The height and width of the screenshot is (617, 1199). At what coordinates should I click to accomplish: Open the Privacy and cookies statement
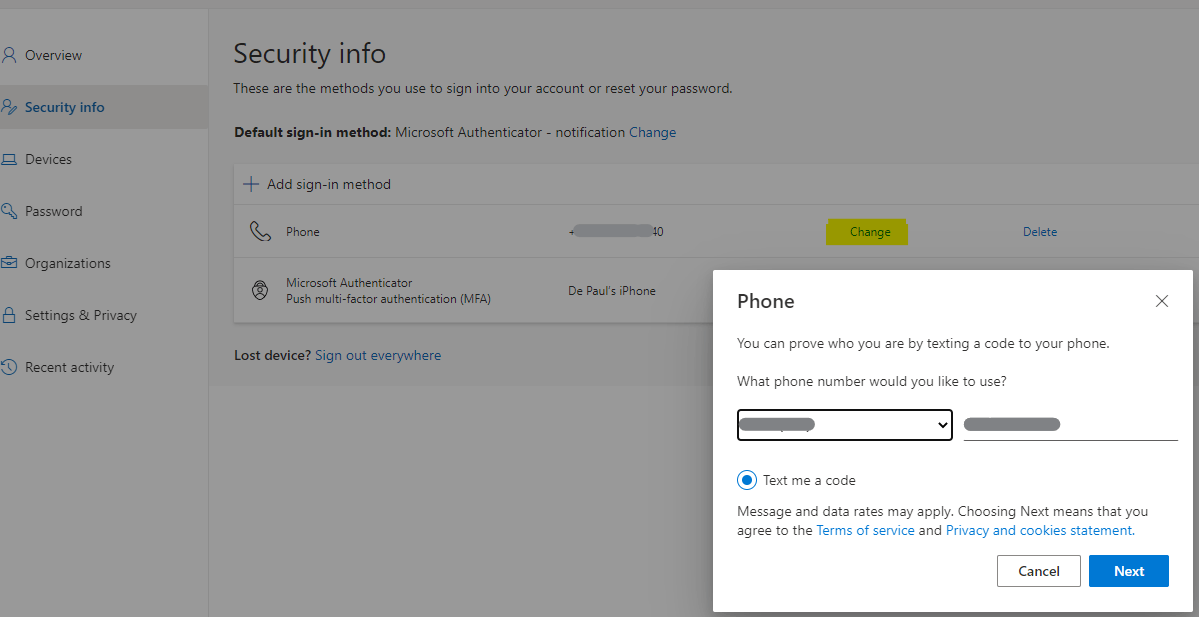(1039, 530)
